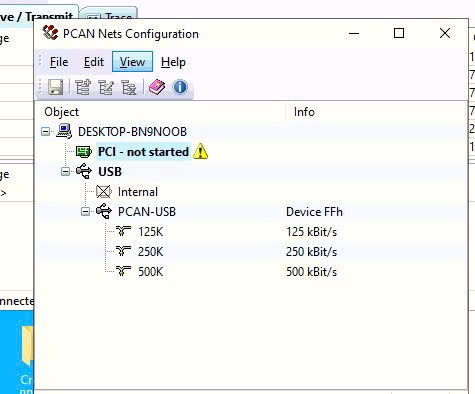Click the yellow warning icon beside PCI
Screen dimensions: 475x394
[x=200, y=152]
